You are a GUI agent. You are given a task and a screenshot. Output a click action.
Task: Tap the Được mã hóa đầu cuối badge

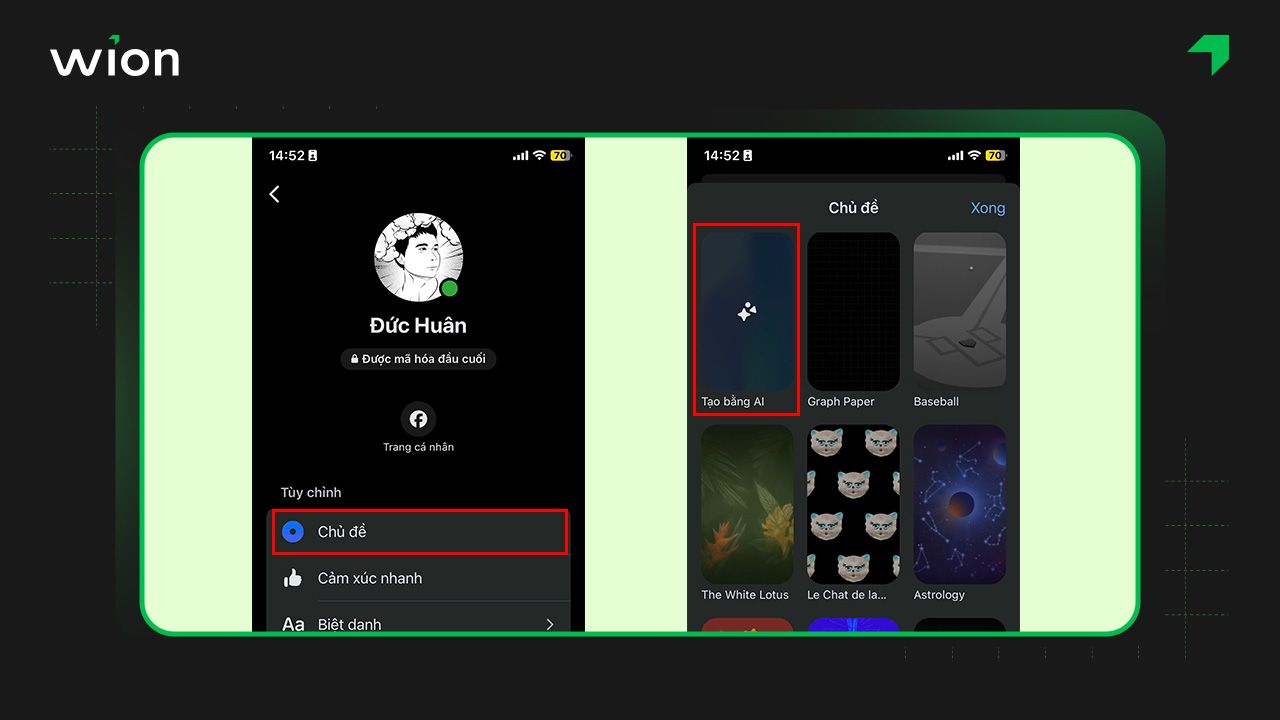[418, 359]
